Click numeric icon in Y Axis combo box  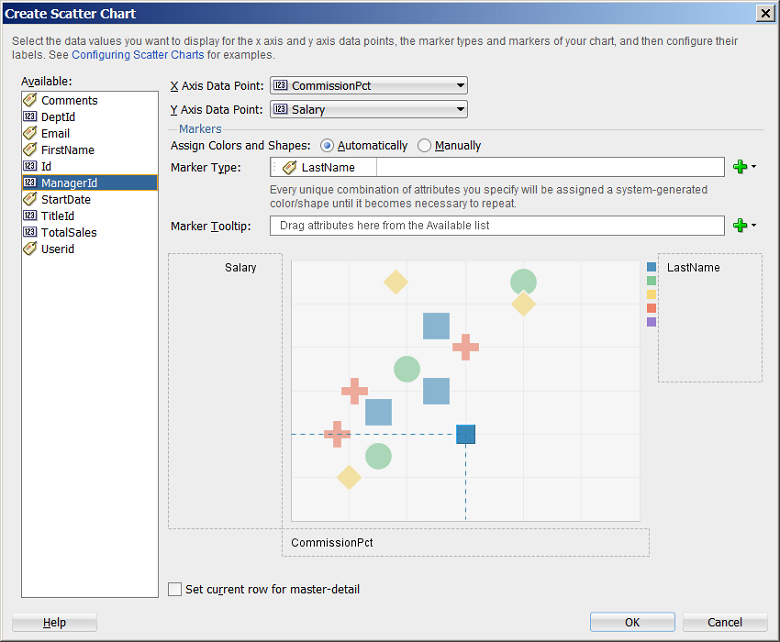(x=281, y=109)
